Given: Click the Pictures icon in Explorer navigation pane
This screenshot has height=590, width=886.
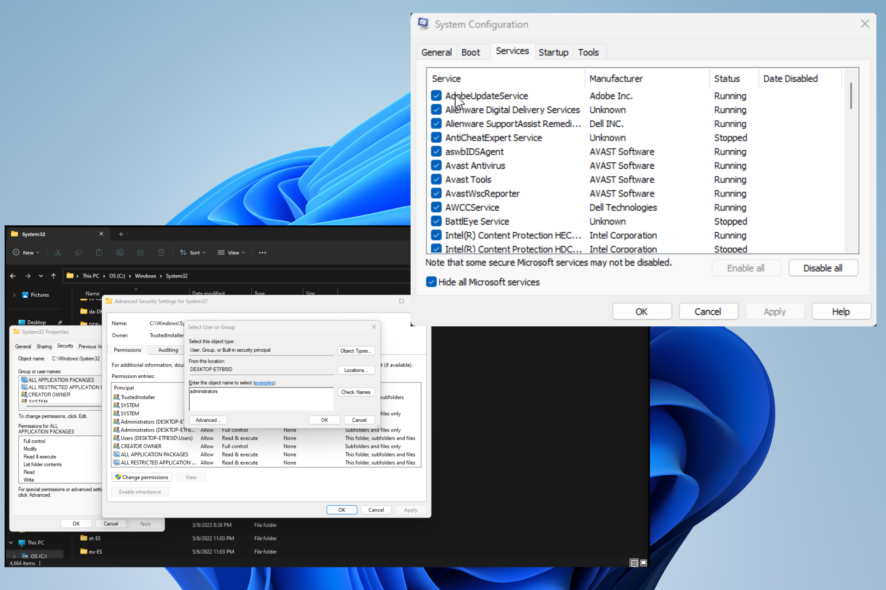Looking at the screenshot, I should point(25,295).
